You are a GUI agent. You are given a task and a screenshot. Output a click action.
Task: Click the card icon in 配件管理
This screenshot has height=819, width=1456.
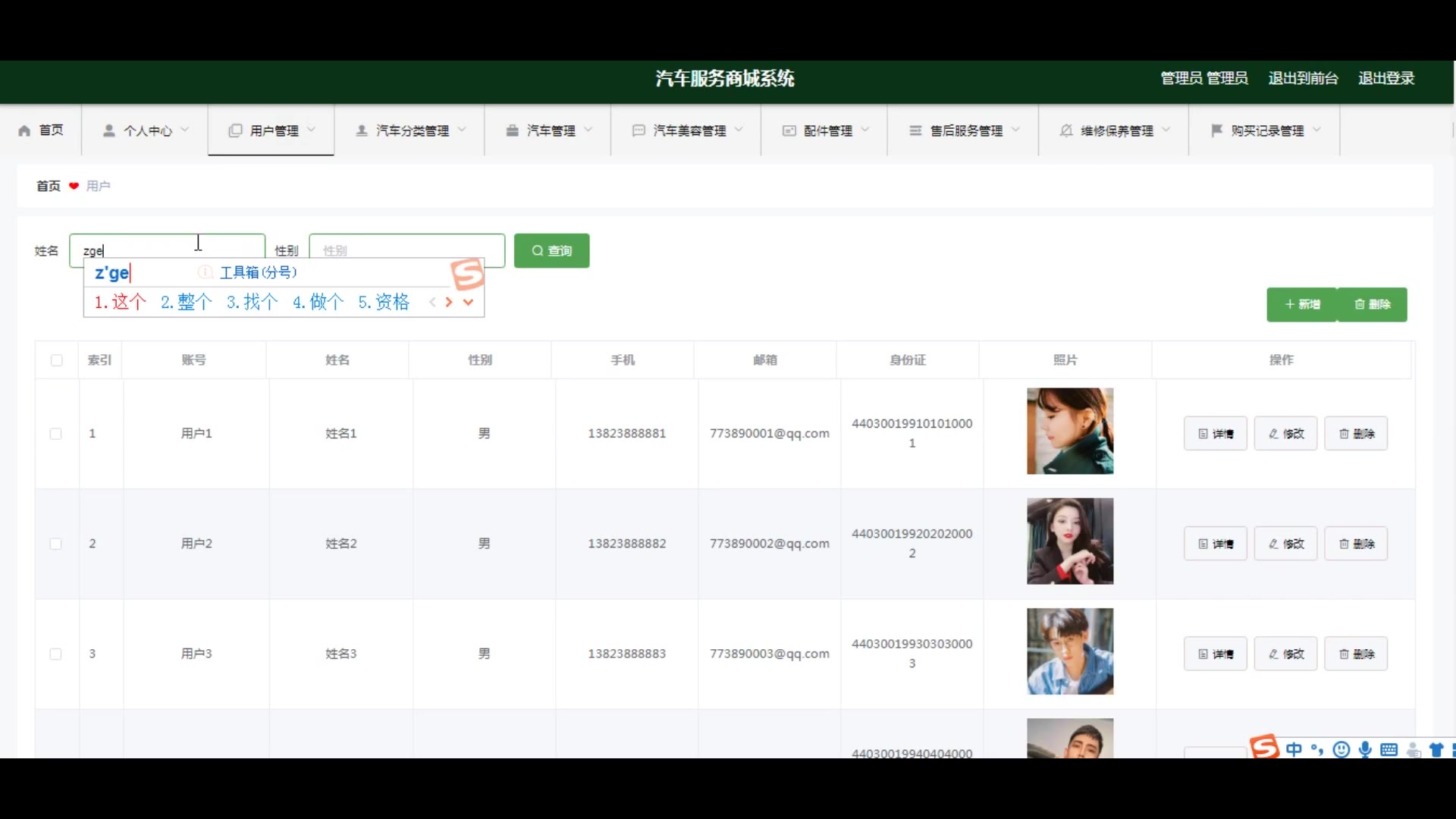[789, 130]
